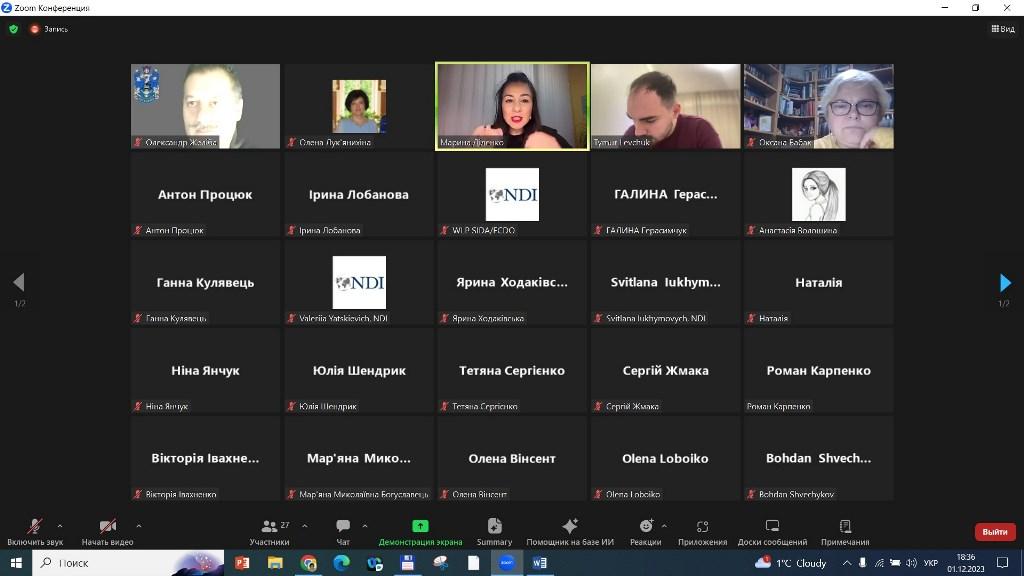Select ГАЛИНА Герасимчук participant tile
This screenshot has width=1024, height=576.
[665, 194]
